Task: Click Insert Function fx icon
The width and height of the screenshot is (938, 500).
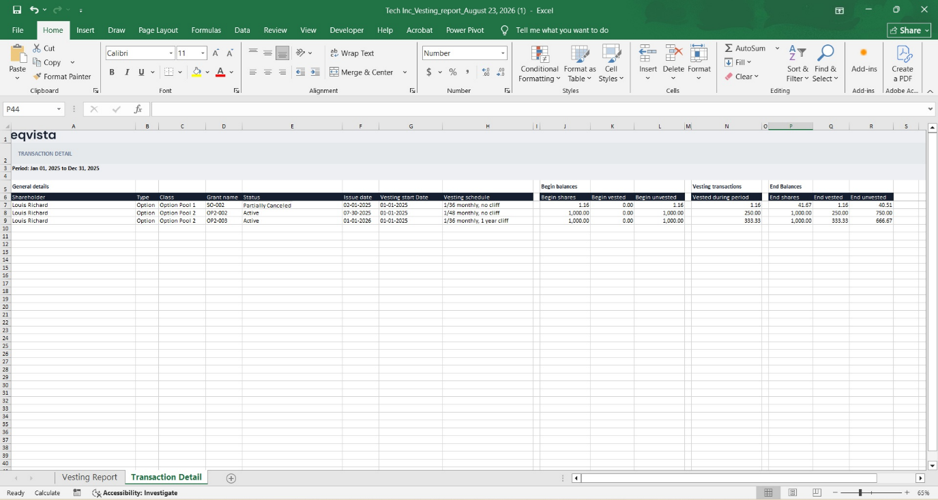Action: (138, 109)
